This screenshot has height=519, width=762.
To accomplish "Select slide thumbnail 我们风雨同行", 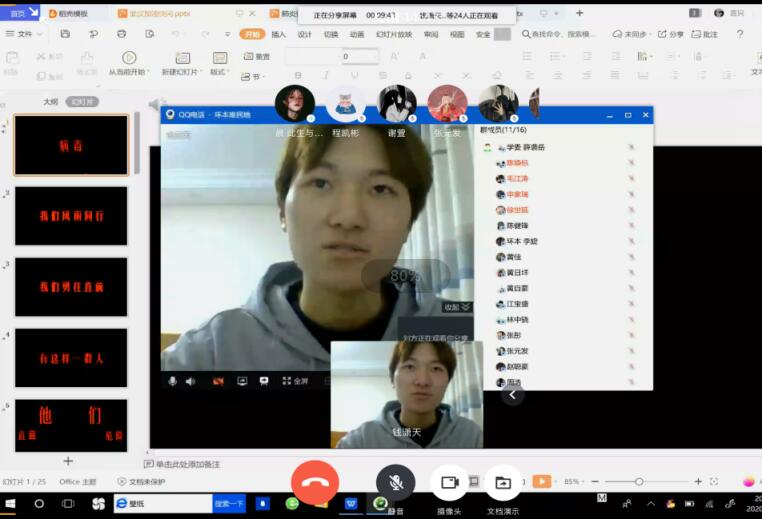I will (71, 216).
